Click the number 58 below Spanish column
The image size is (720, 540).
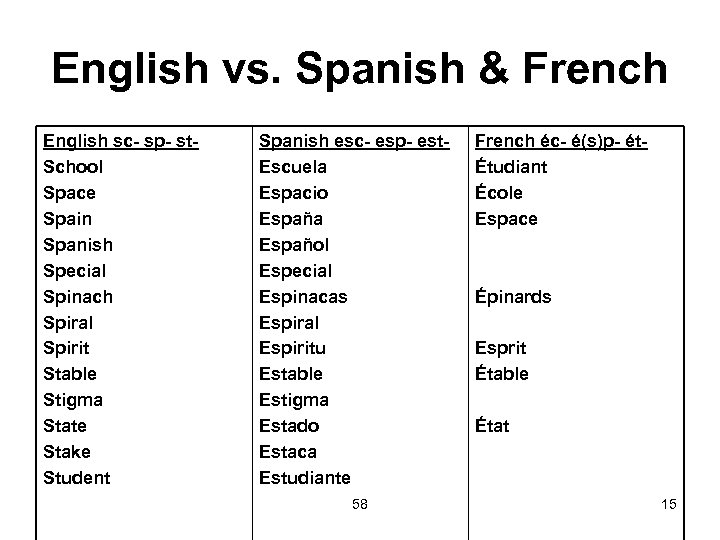click(x=360, y=505)
